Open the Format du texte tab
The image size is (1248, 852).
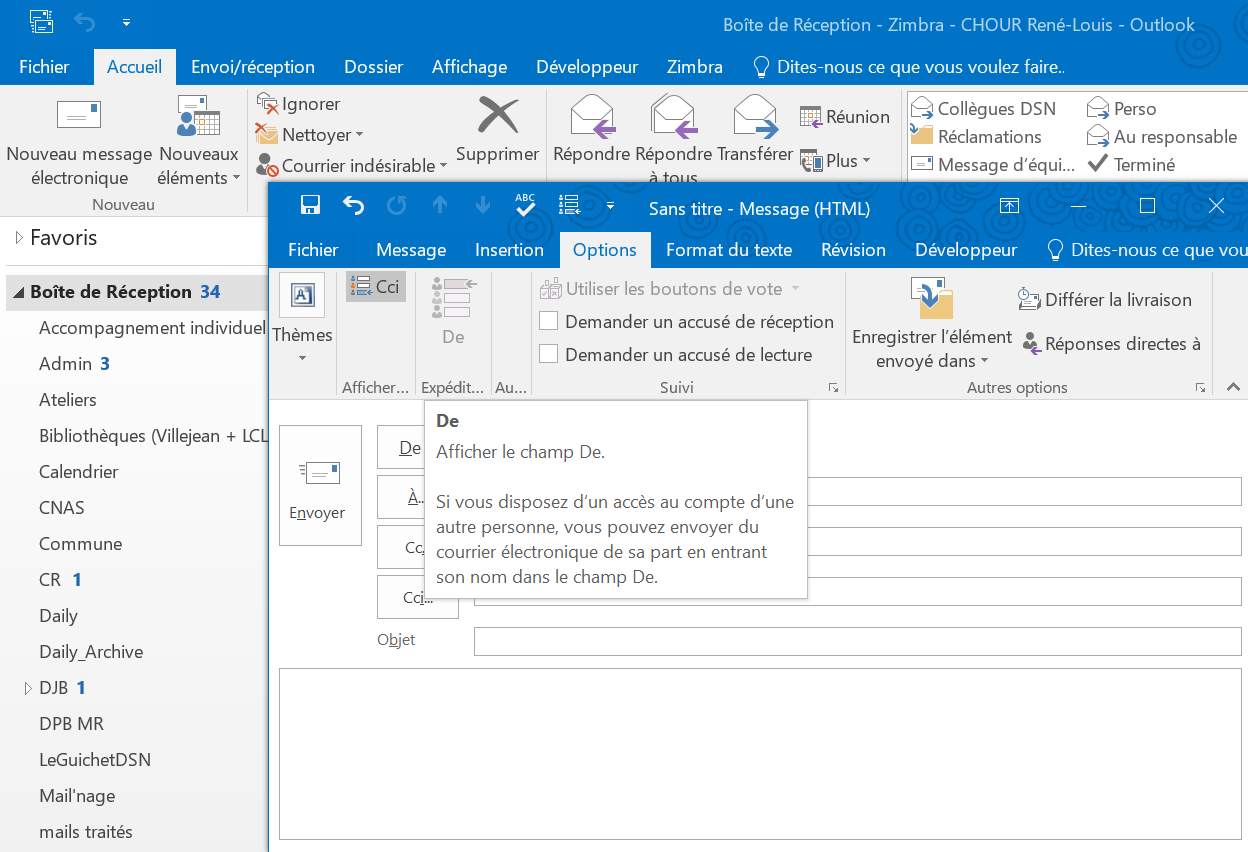pos(728,250)
